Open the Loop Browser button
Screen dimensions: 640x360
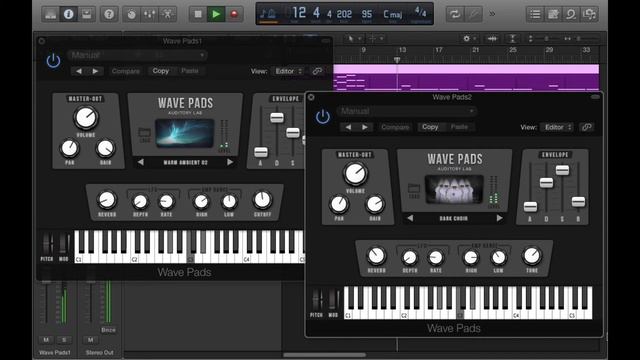click(x=571, y=14)
